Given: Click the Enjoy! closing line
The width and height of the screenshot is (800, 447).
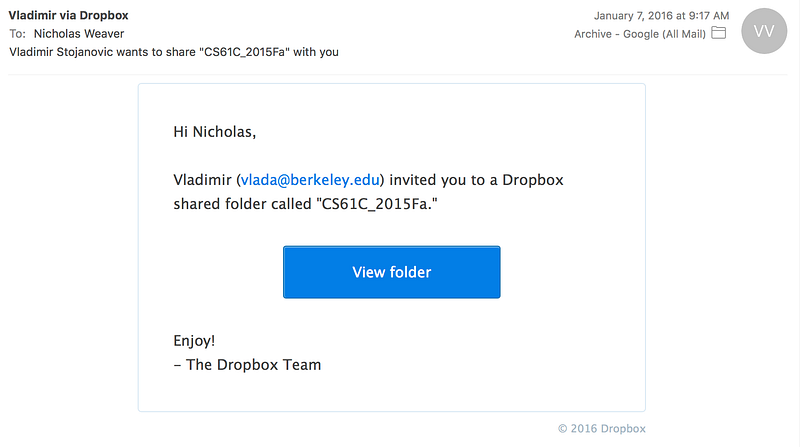Looking at the screenshot, I should coord(194,340).
